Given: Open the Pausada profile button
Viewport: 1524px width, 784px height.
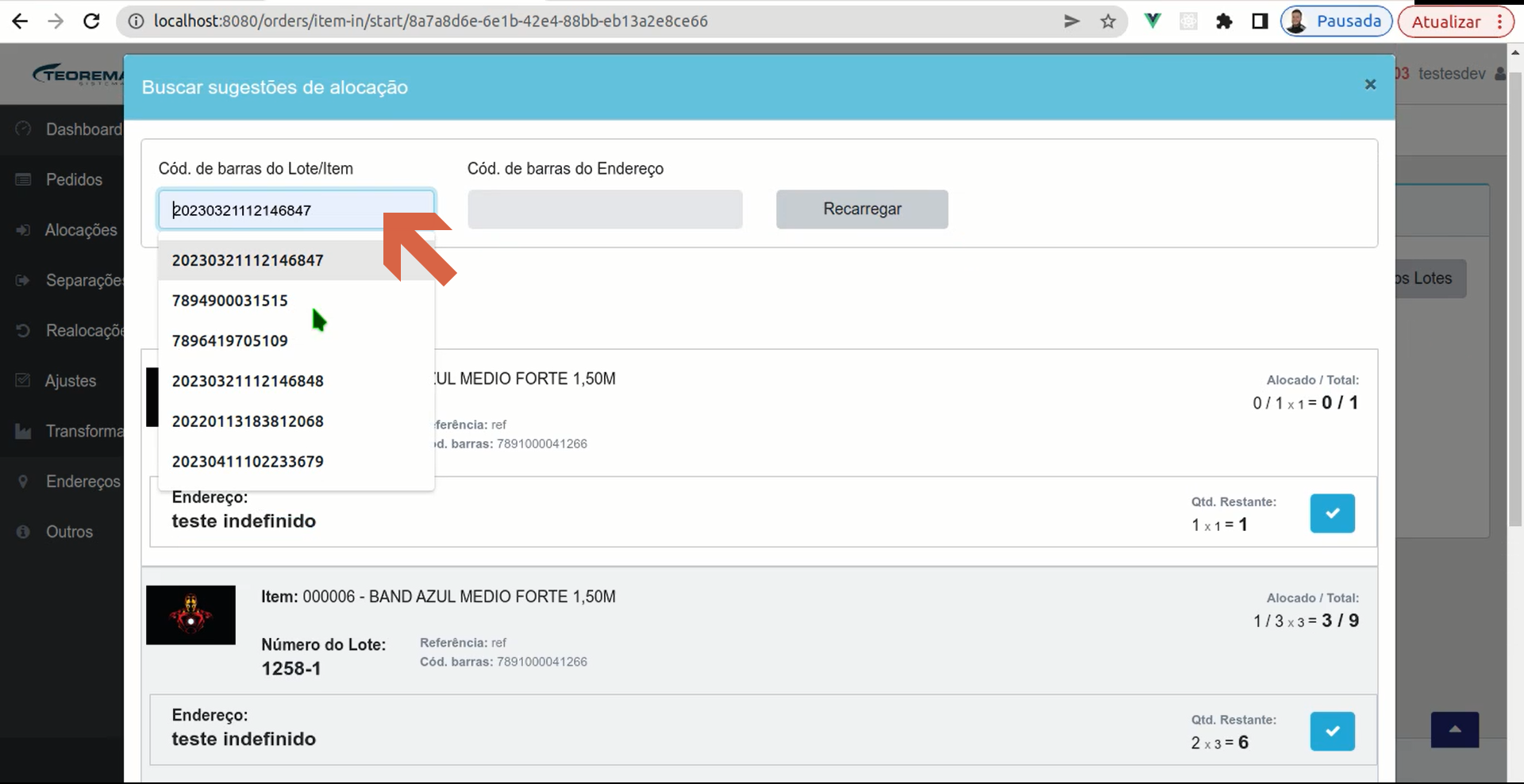Looking at the screenshot, I should point(1337,21).
